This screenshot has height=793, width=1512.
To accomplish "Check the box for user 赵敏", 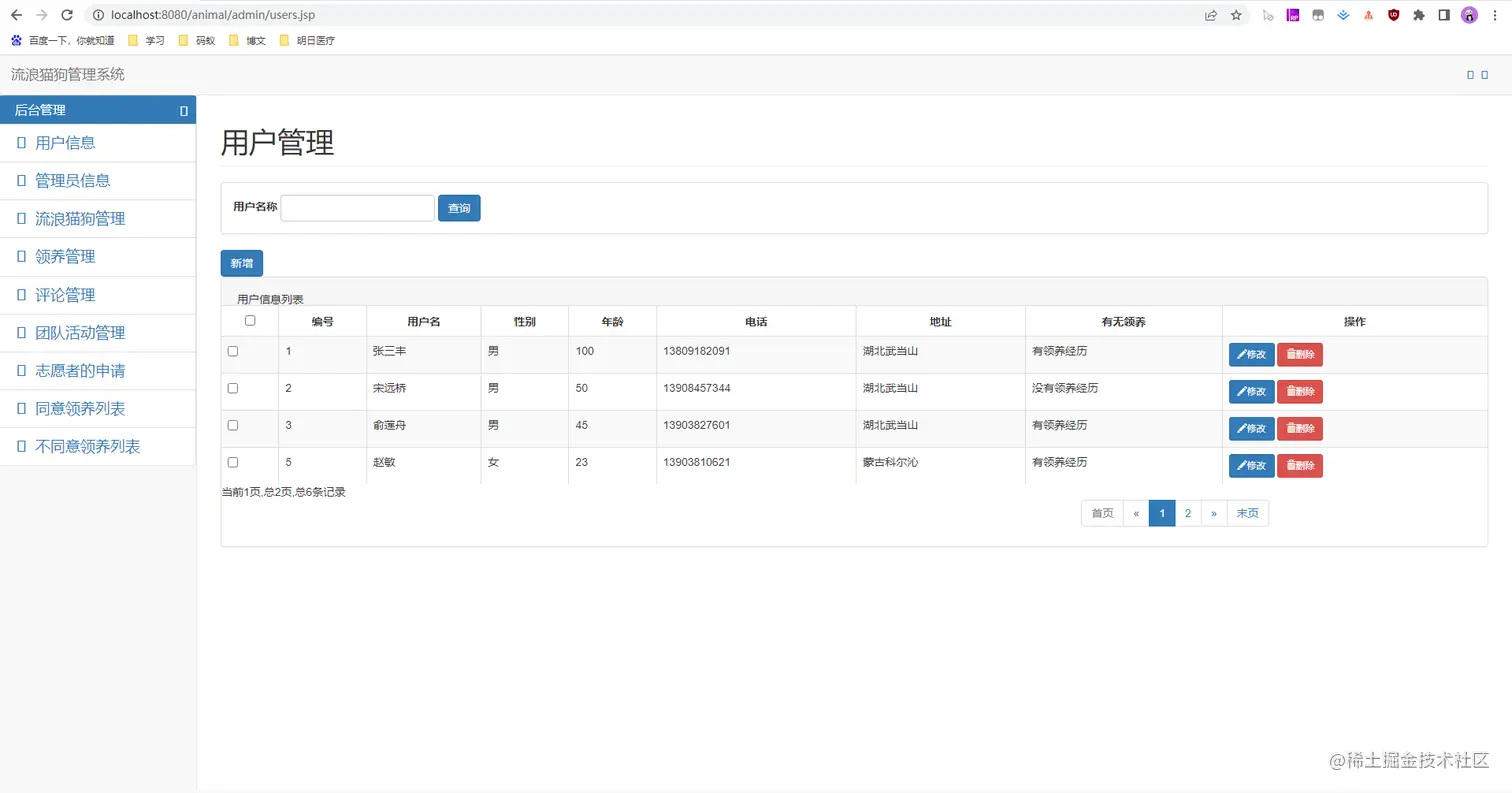I will click(x=233, y=462).
